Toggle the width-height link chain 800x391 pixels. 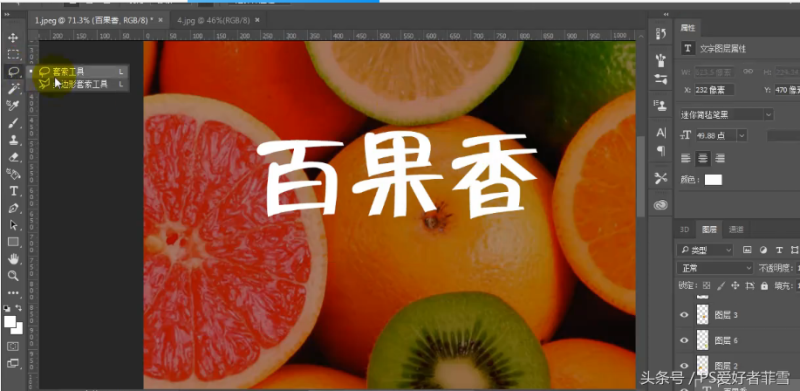point(748,72)
